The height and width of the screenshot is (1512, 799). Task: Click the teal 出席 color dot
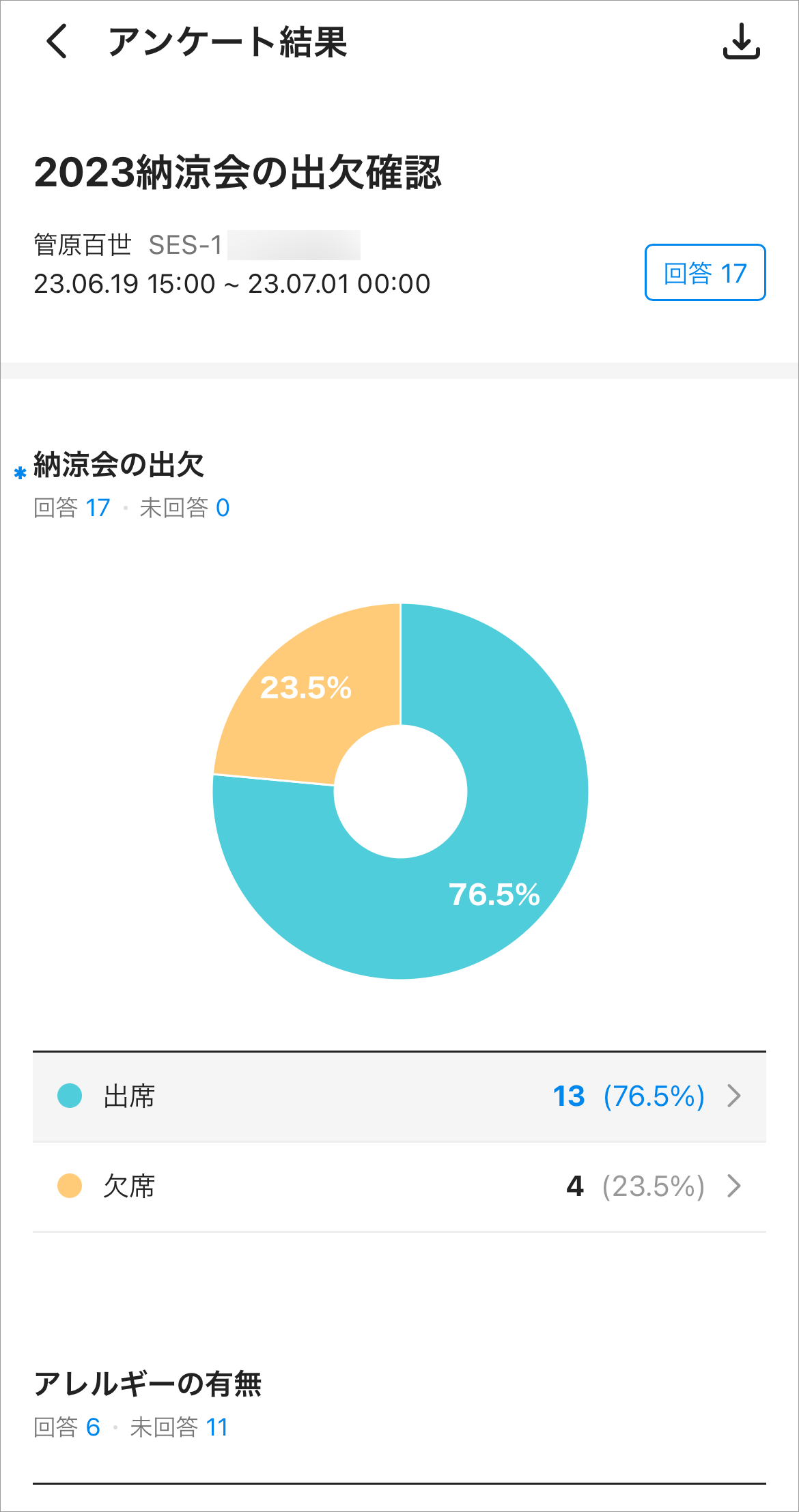pyautogui.click(x=70, y=1096)
